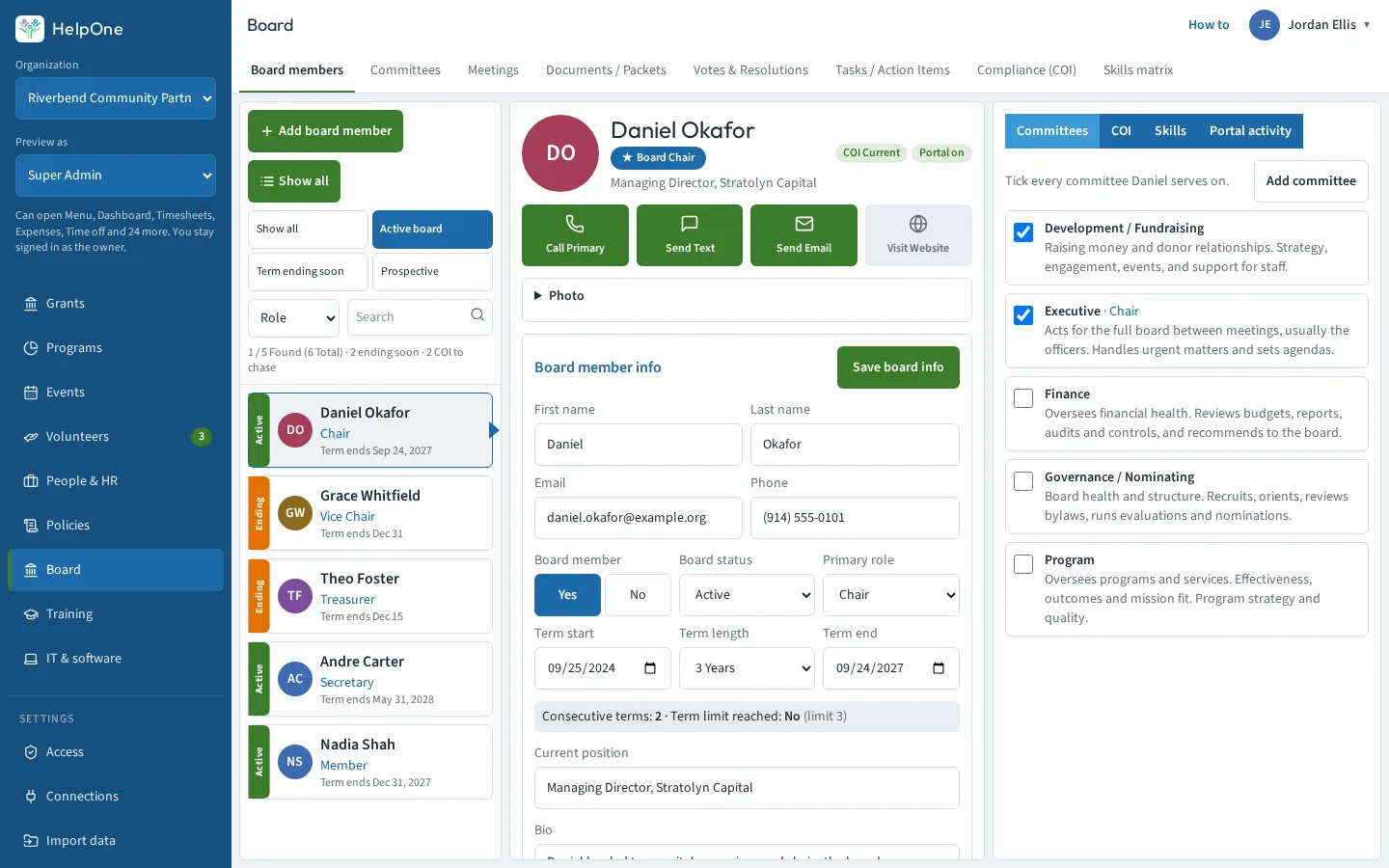Screen dimensions: 1389x868
Task: Uncheck Development / Fundraising committee
Action: point(1023,232)
